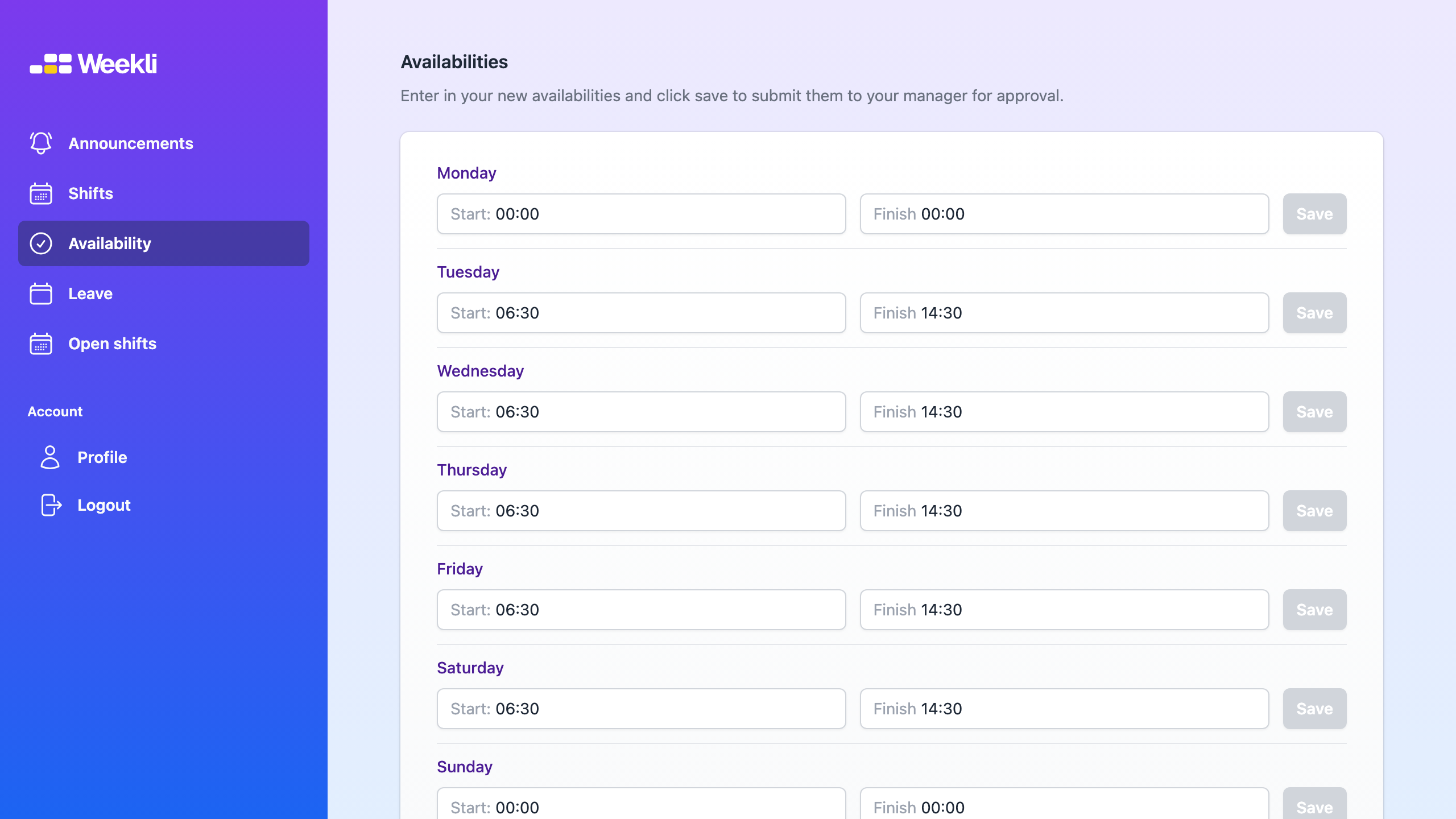The image size is (1456, 819).
Task: Edit the Thursday Start time
Action: click(x=642, y=511)
